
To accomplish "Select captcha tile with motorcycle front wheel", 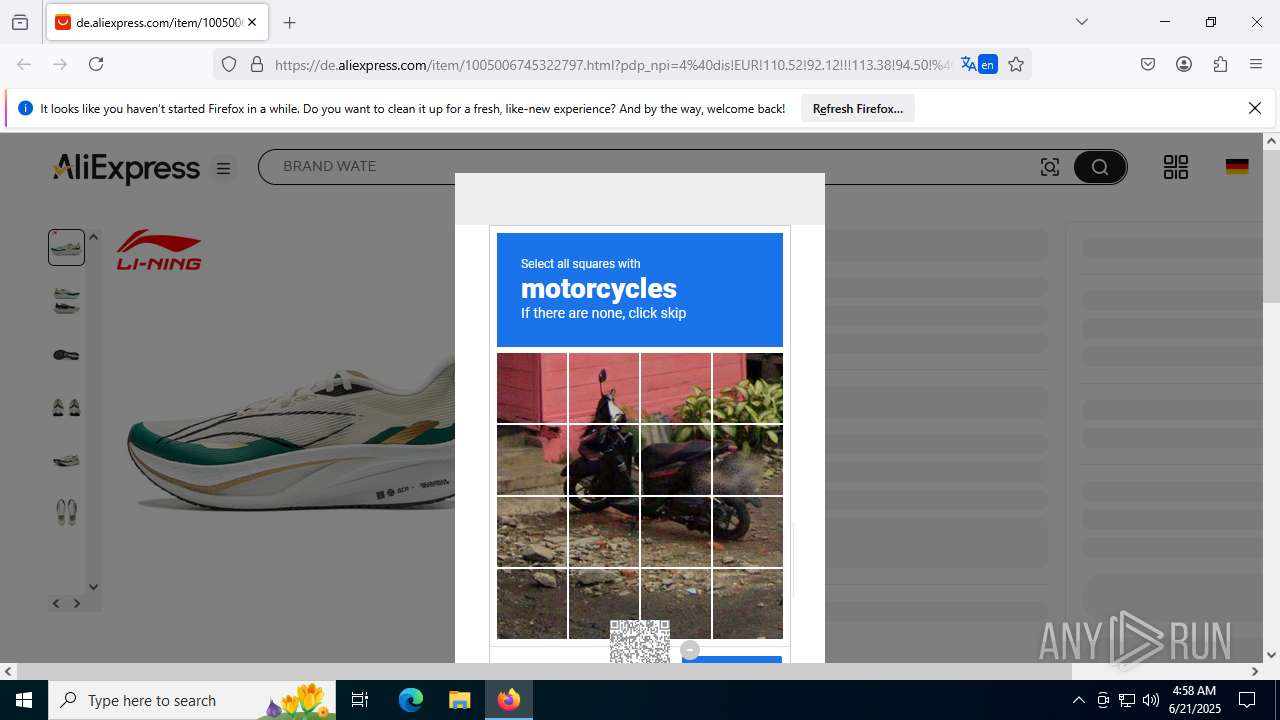I will [604, 532].
